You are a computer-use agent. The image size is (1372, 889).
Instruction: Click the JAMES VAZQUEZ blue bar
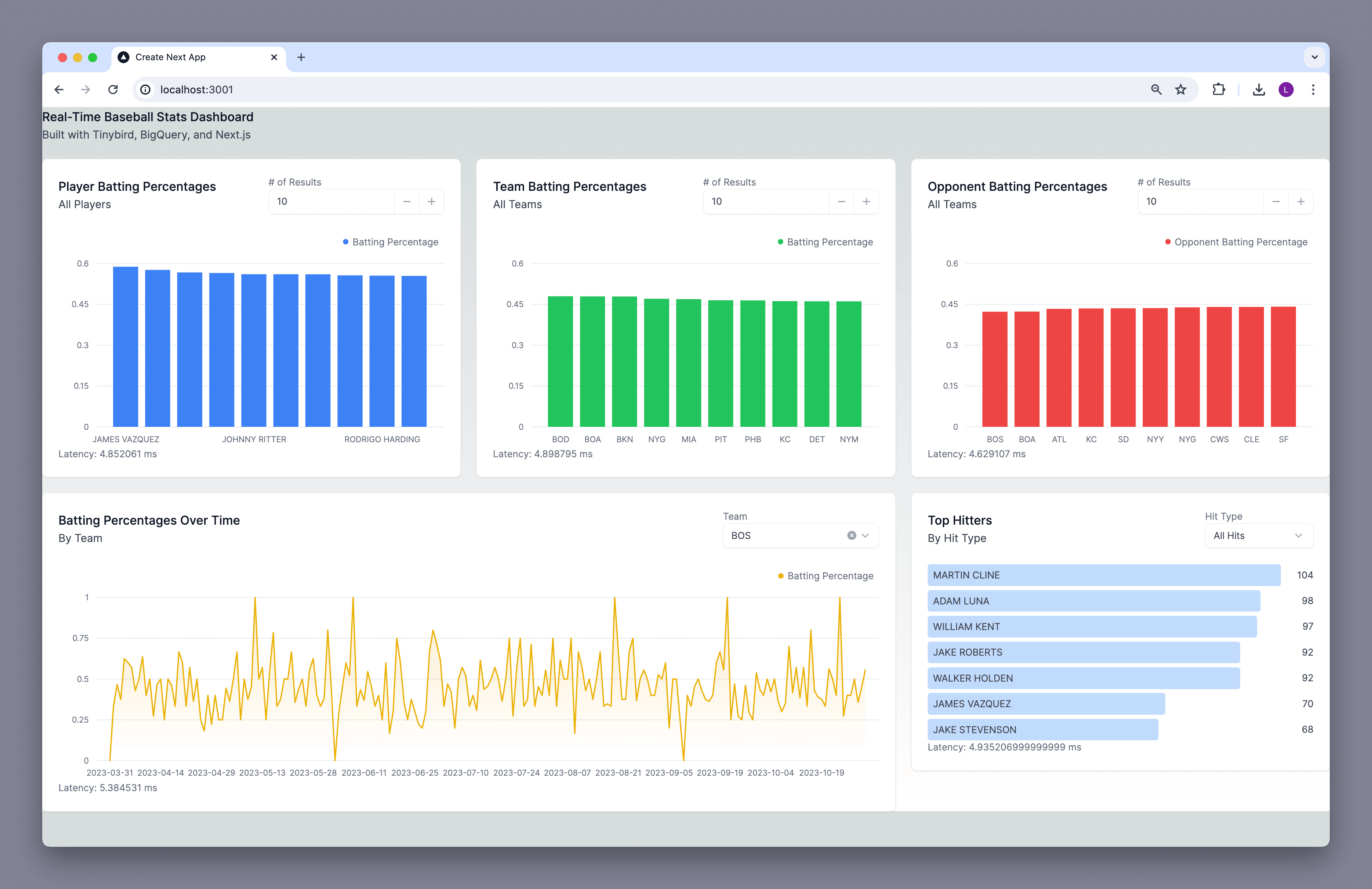click(x=126, y=346)
